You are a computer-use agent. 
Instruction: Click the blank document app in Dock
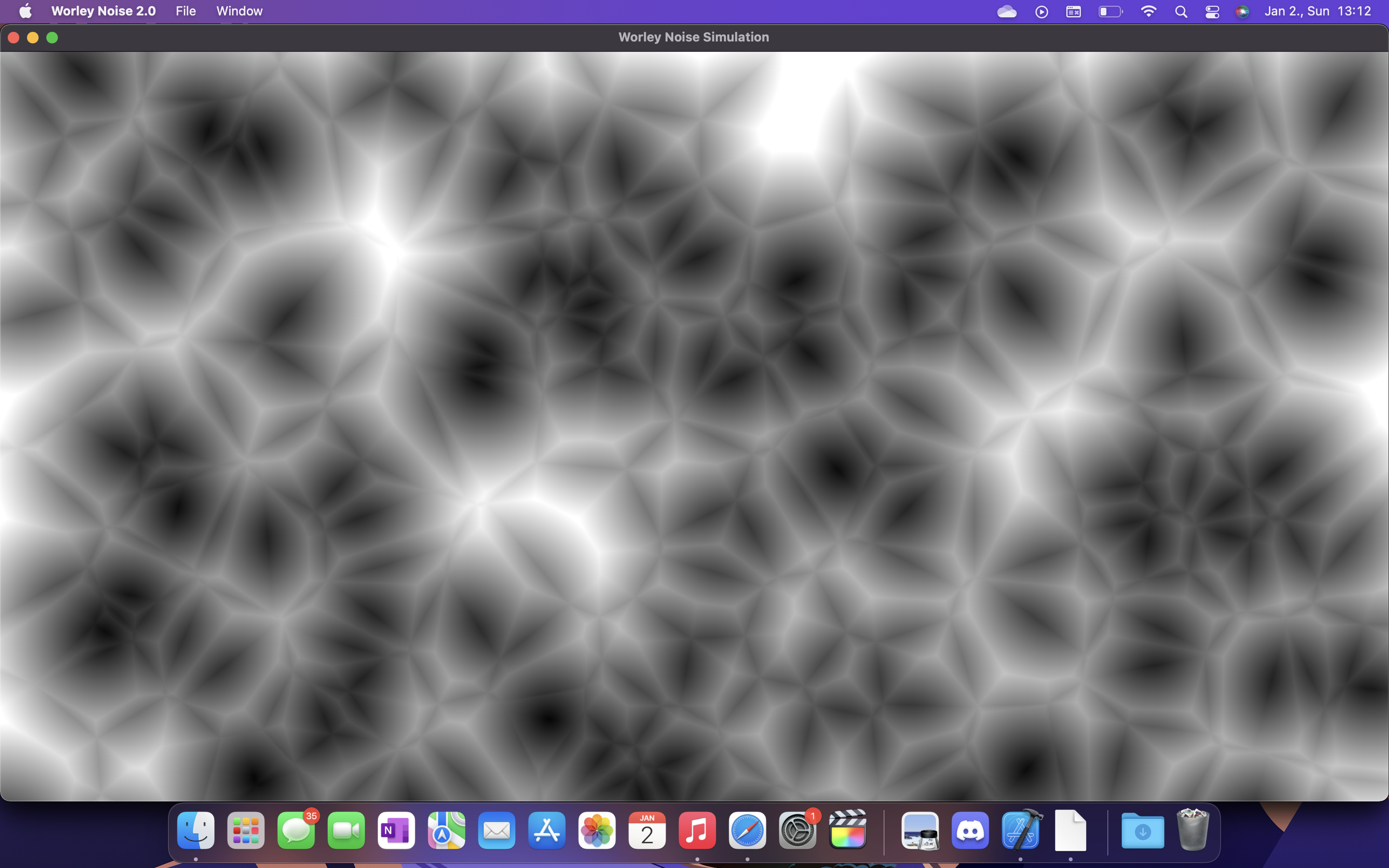pyautogui.click(x=1071, y=830)
